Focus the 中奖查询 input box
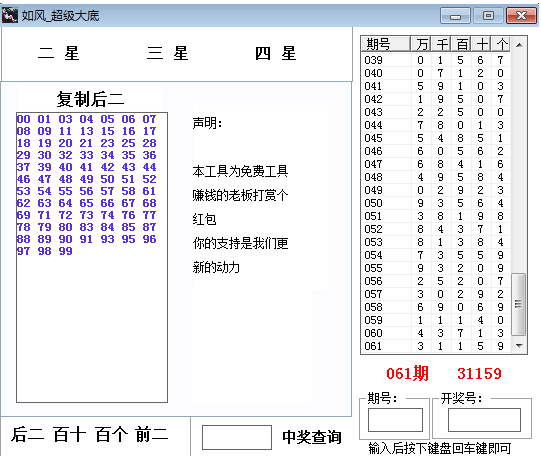Screen dimensions: 541x463 click(x=237, y=437)
